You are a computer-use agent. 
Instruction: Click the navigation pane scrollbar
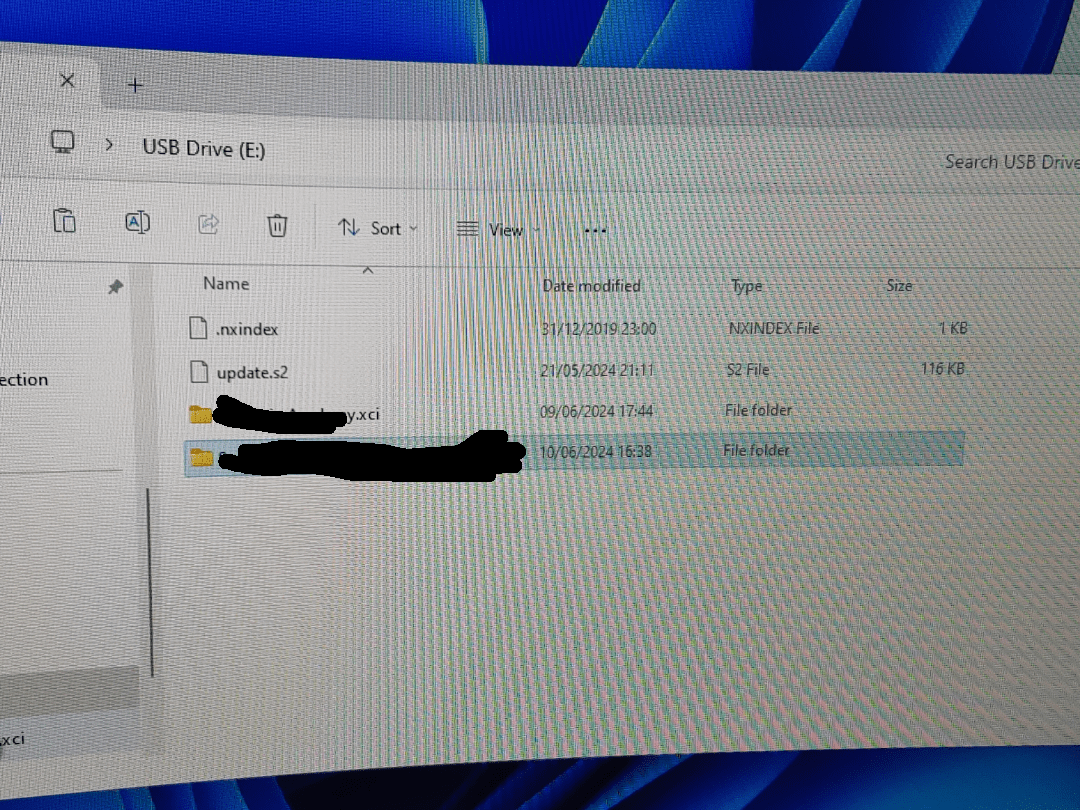(150, 583)
